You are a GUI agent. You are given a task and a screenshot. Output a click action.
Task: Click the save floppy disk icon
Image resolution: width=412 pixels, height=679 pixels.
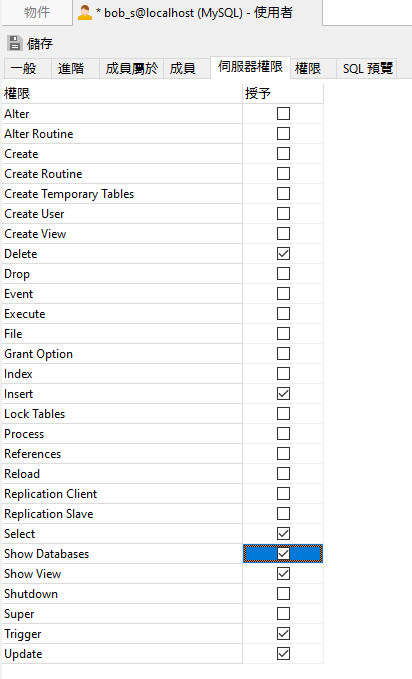coord(15,43)
